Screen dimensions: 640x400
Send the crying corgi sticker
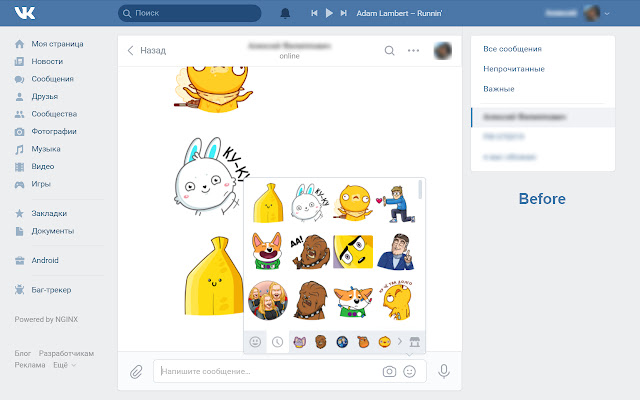pos(353,302)
